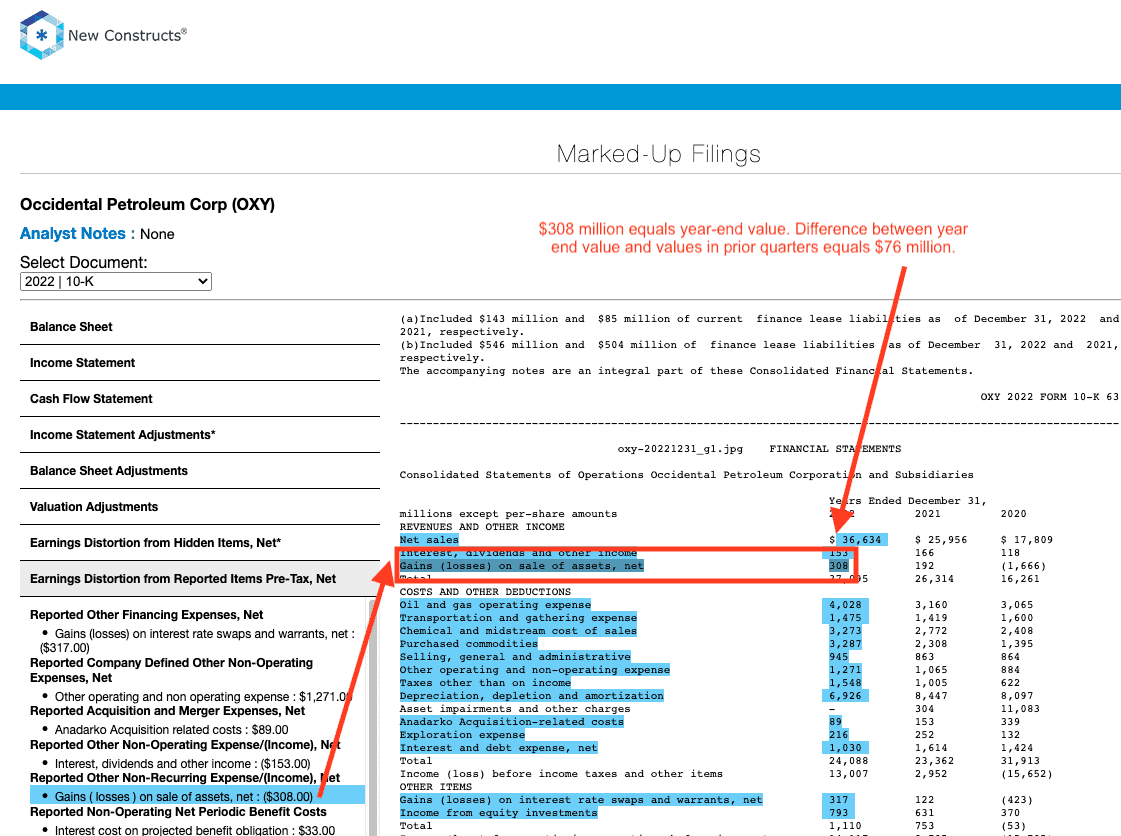Select the swaps and warrants ($317.00) item
1121x836 pixels.
pos(197,641)
